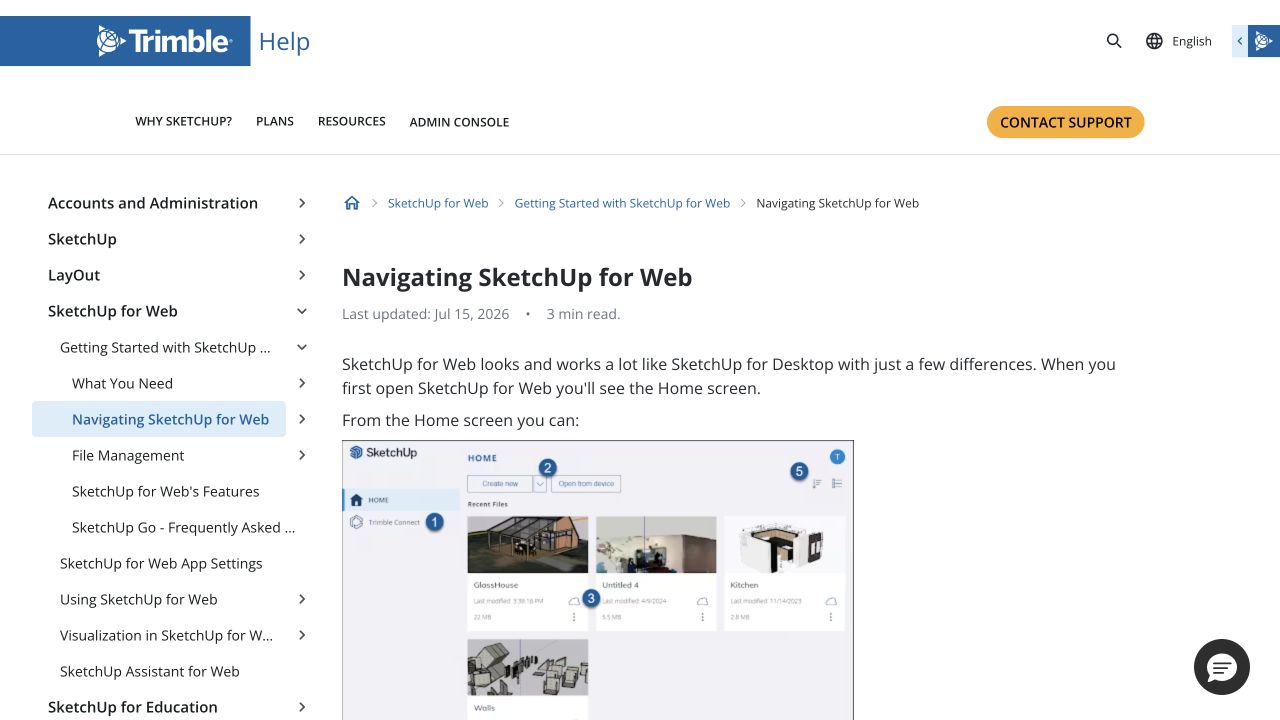Click the globe language icon
The height and width of the screenshot is (720, 1280).
[1154, 41]
